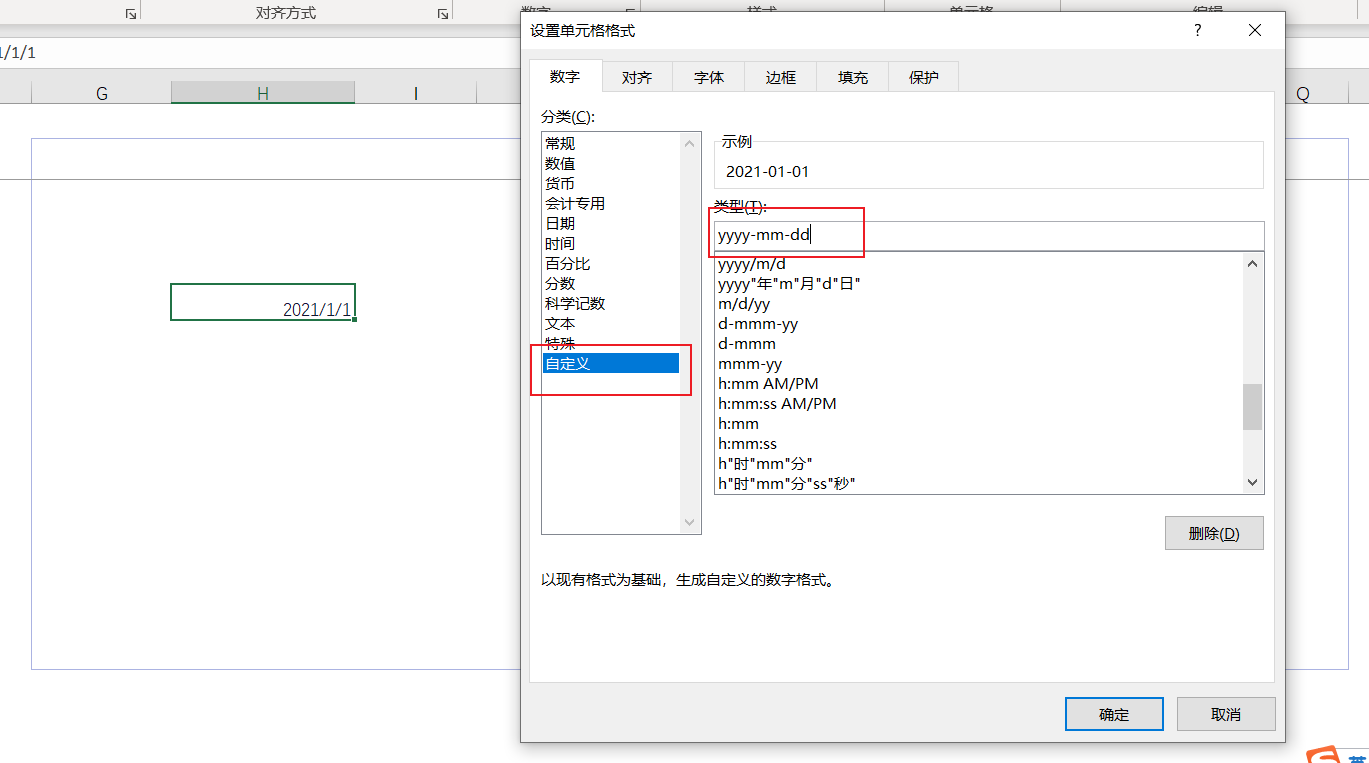Switch to the 对齐 tab

637,77
